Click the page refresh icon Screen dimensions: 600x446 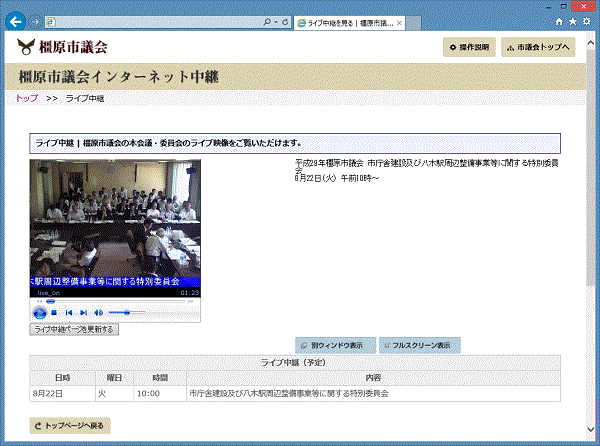click(285, 22)
